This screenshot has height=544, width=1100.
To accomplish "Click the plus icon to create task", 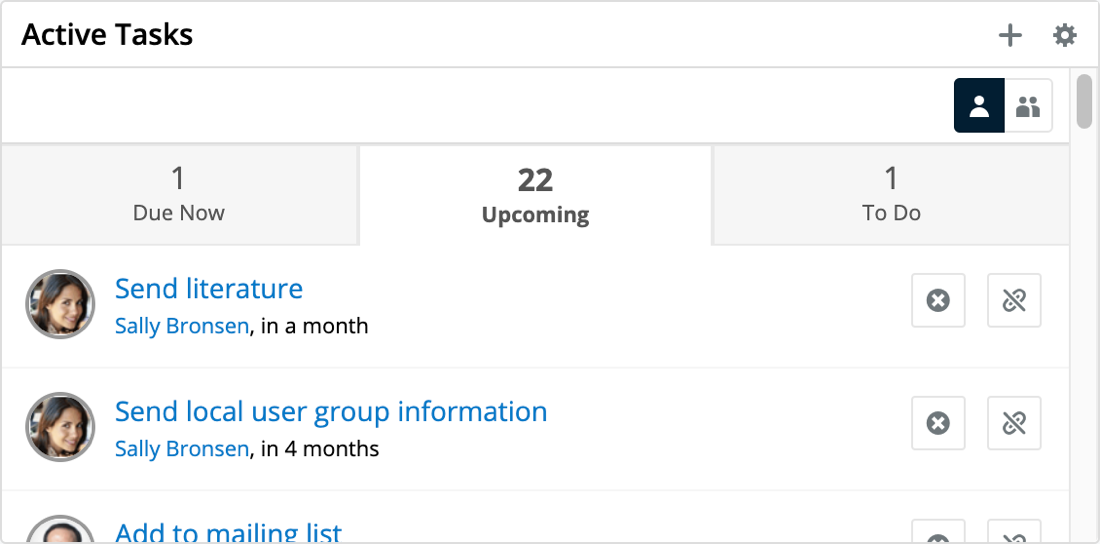I will pyautogui.click(x=1010, y=36).
